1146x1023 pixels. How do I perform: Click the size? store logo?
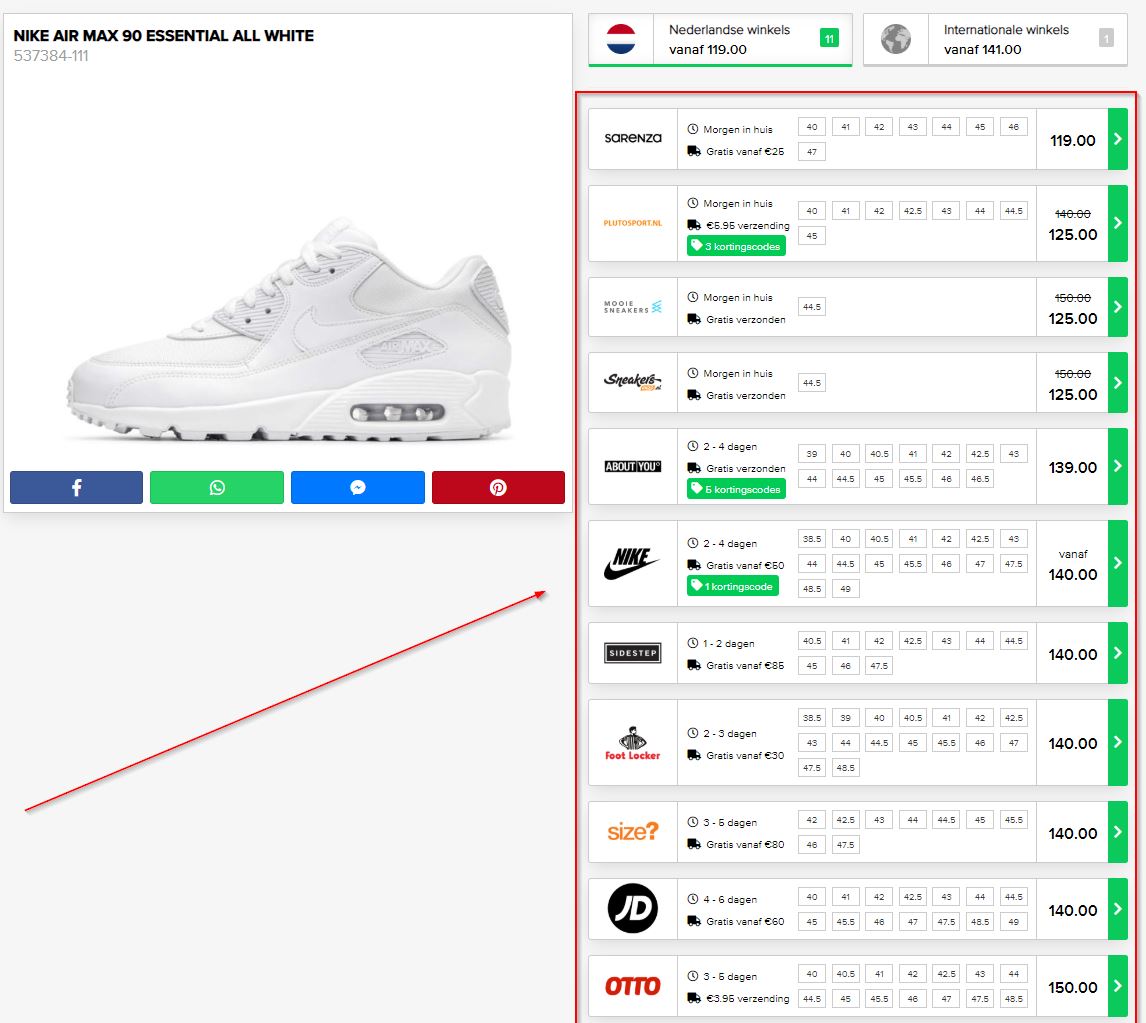tap(633, 832)
